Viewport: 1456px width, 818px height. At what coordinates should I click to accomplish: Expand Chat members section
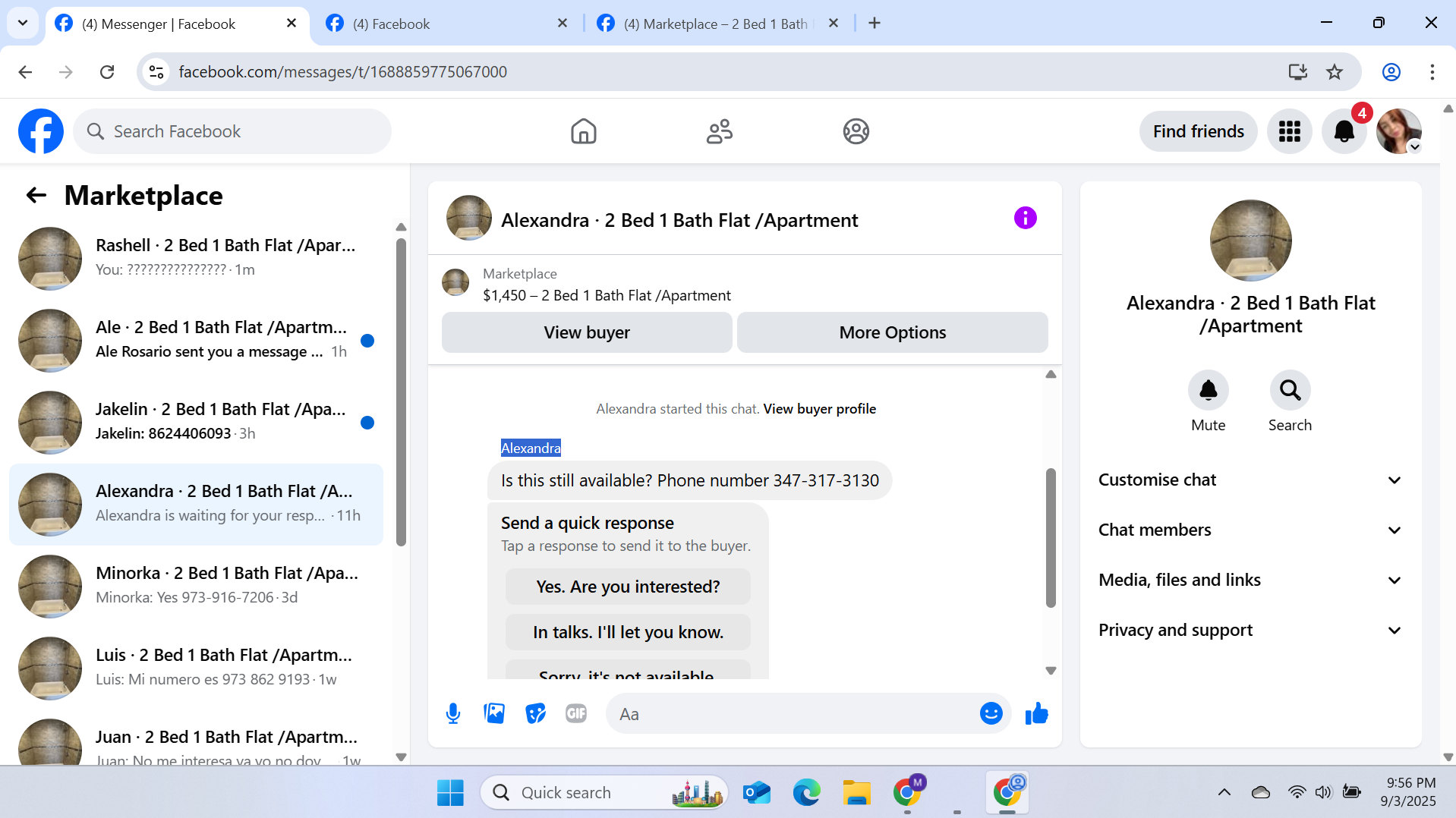1250,530
